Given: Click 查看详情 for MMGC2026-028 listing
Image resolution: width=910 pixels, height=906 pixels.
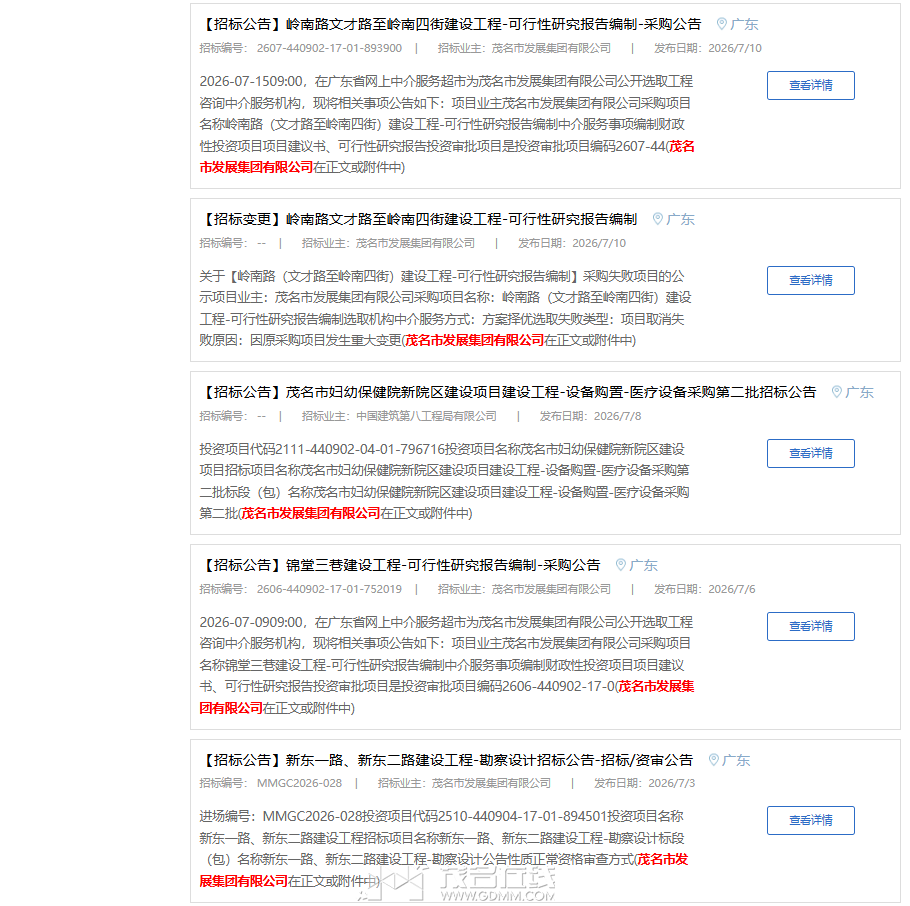Looking at the screenshot, I should (810, 820).
